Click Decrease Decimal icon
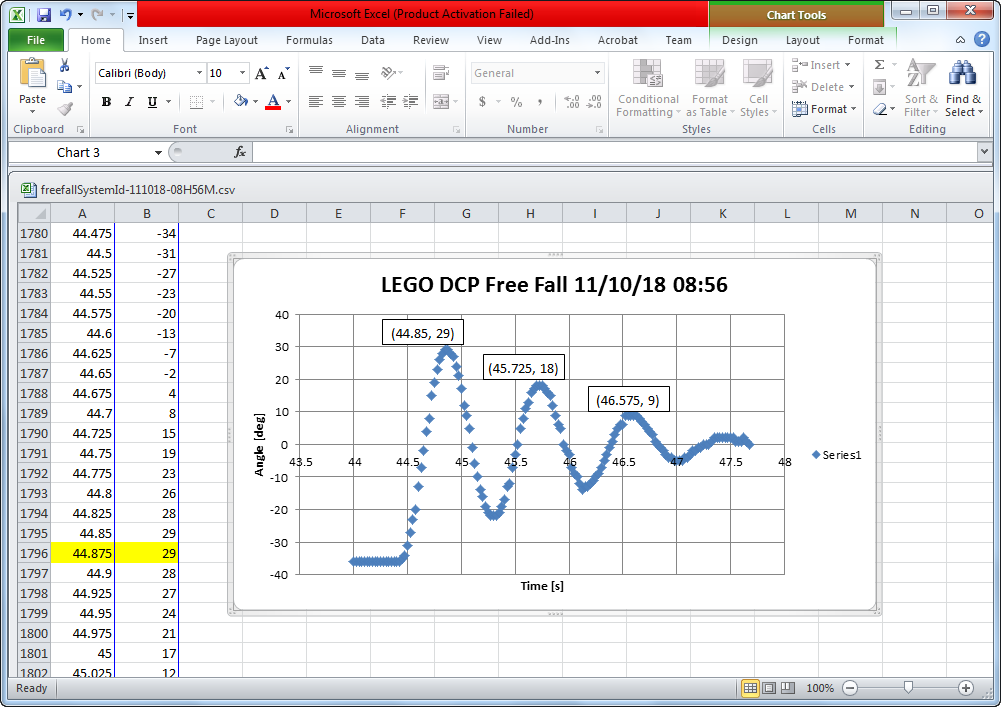 (594, 102)
